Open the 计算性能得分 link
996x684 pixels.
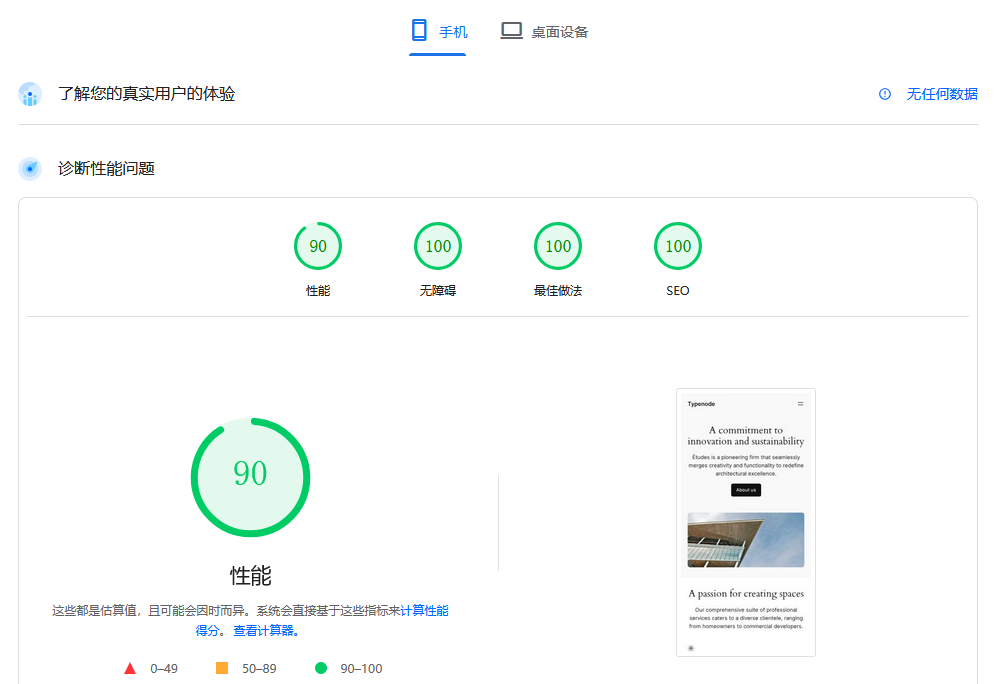point(424,610)
